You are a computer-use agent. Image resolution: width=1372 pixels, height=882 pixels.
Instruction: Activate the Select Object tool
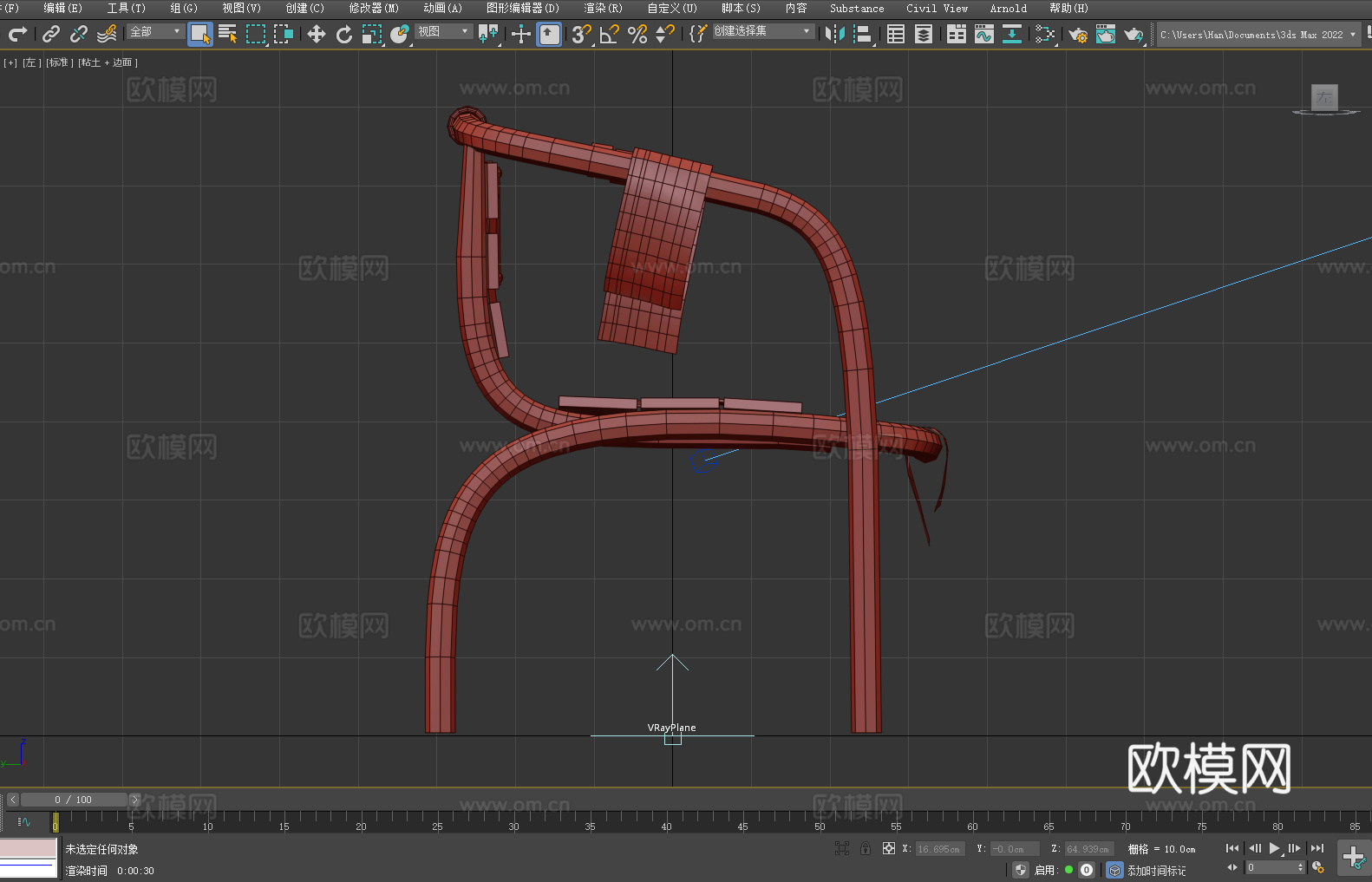[200, 34]
